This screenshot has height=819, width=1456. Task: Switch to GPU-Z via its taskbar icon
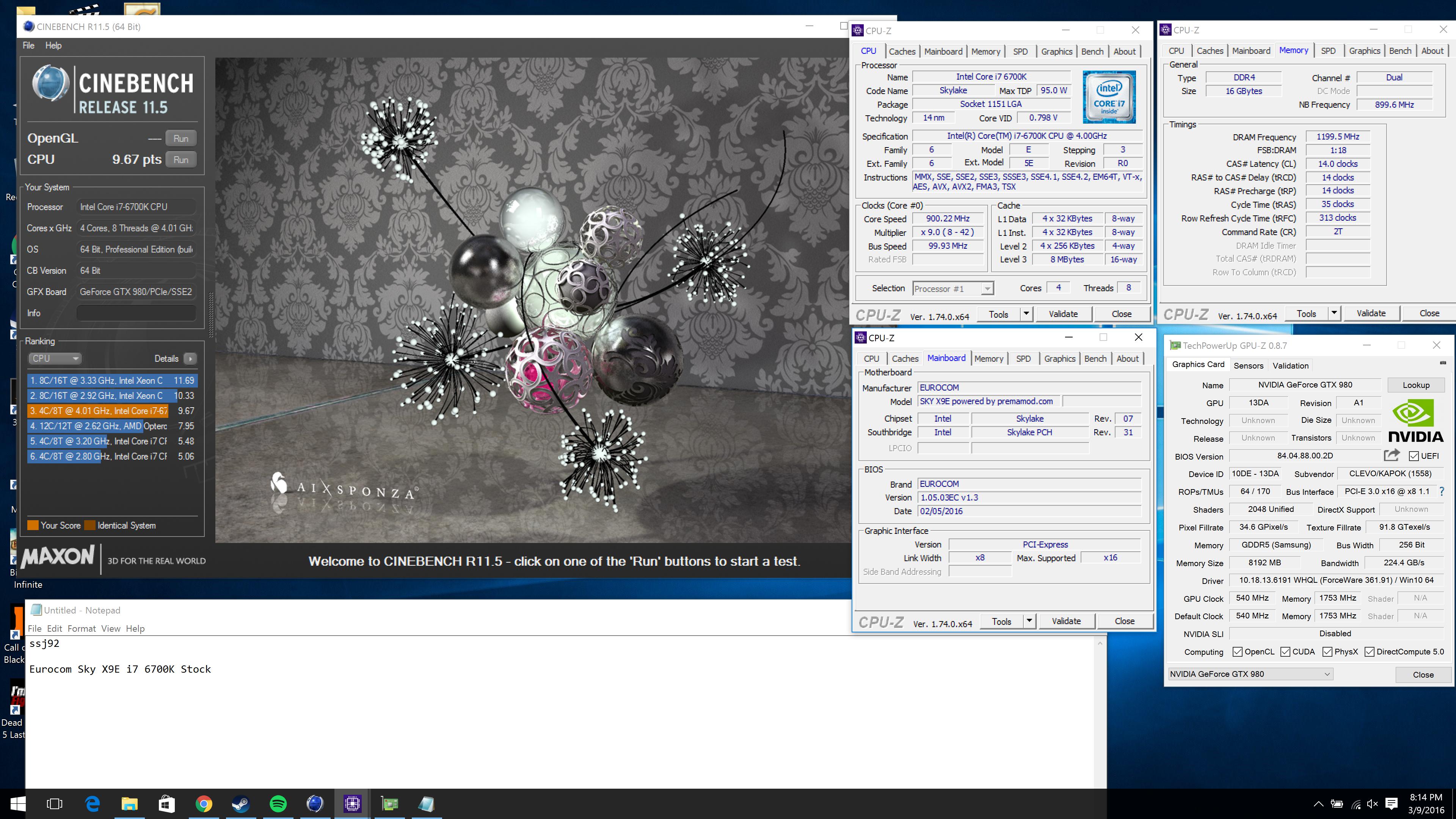[389, 804]
